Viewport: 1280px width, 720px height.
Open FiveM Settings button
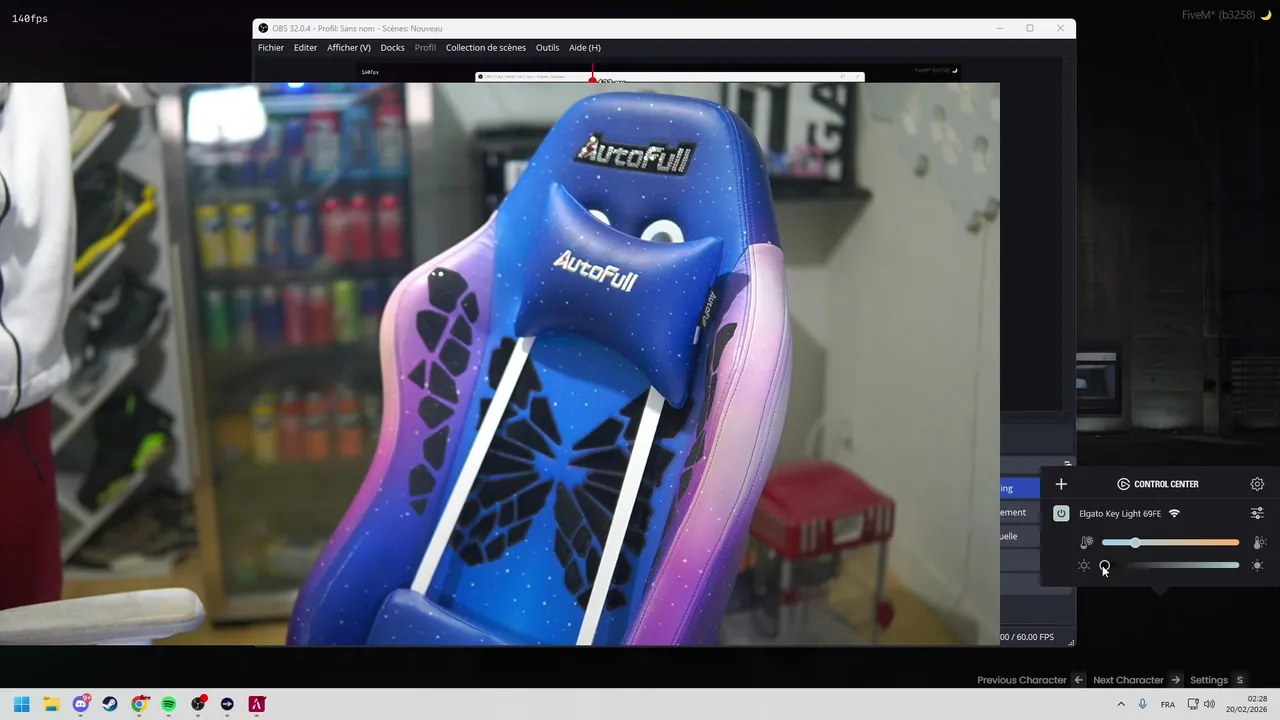[x=1208, y=680]
